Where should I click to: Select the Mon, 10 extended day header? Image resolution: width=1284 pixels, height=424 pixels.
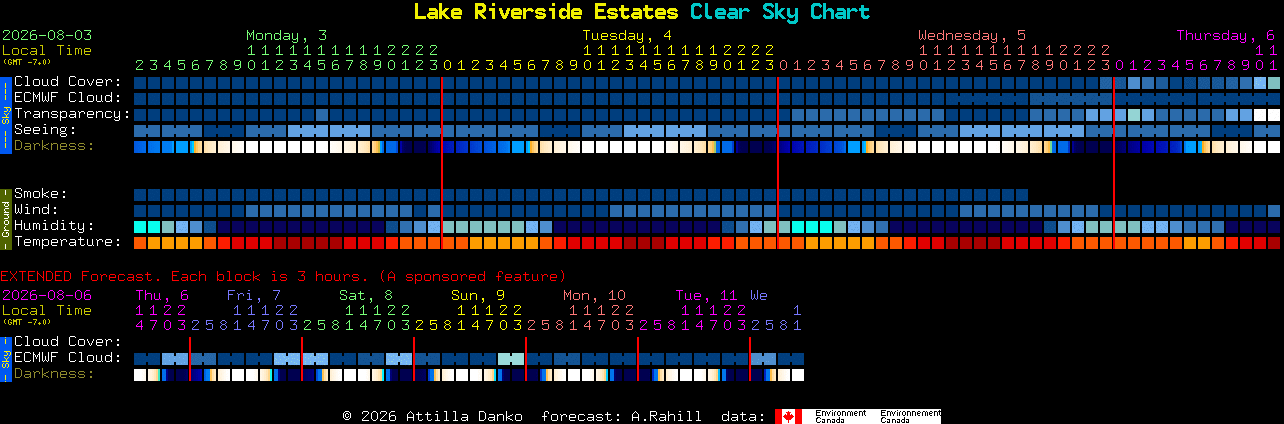[594, 296]
